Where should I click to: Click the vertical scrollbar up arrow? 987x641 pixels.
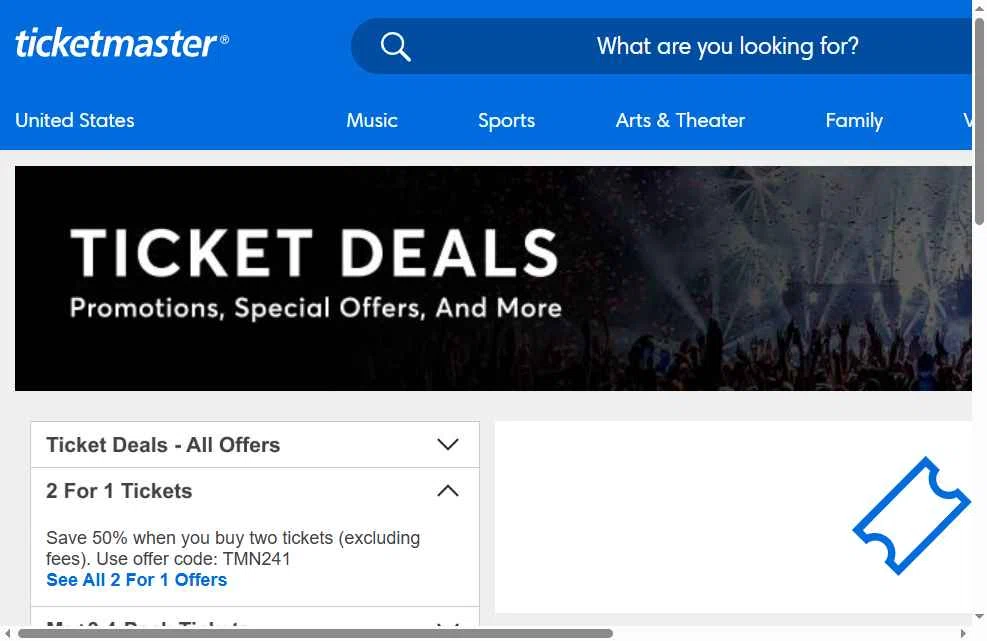click(979, 8)
